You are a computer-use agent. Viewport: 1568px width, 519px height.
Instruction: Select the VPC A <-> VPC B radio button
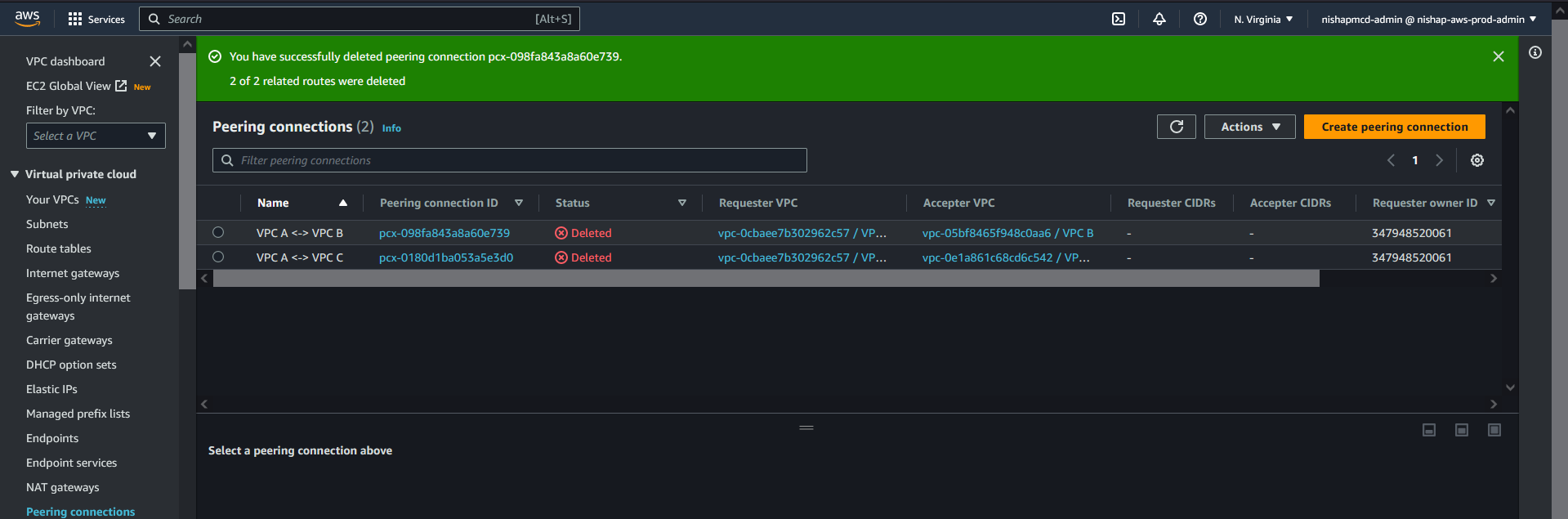pyautogui.click(x=218, y=232)
